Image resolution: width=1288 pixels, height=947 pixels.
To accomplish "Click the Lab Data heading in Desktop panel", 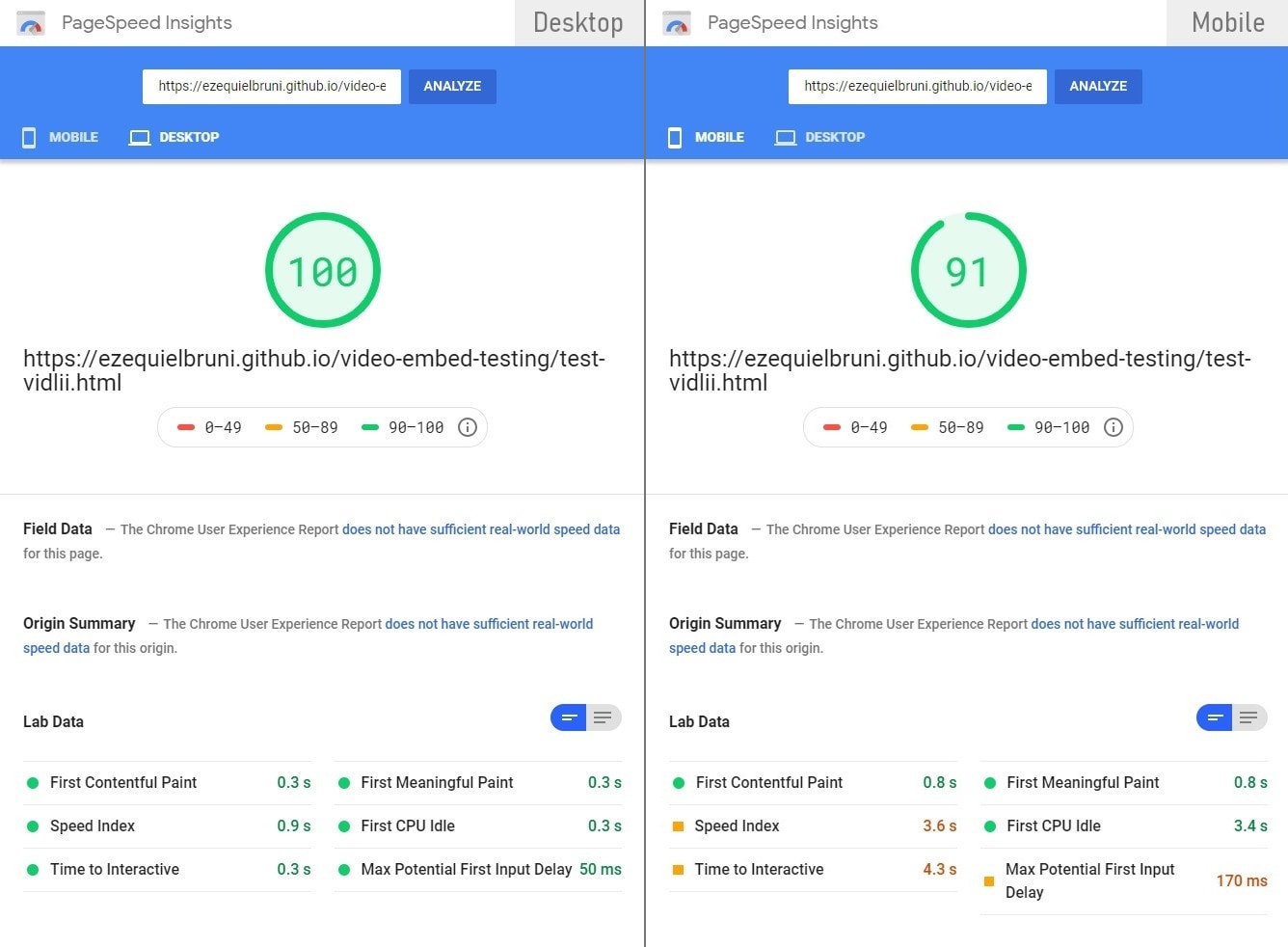I will pos(53,721).
